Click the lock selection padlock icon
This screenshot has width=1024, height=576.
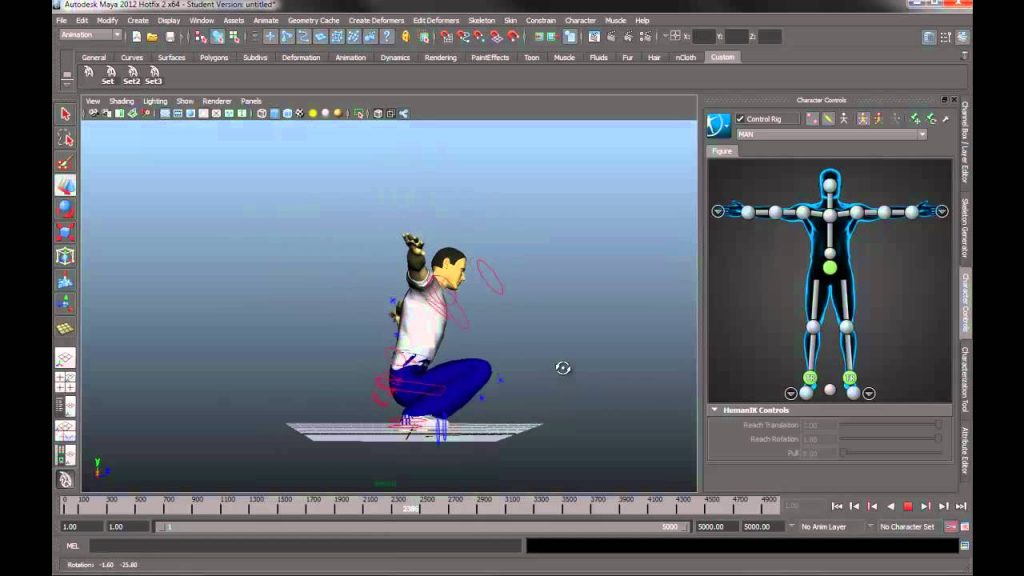click(406, 37)
